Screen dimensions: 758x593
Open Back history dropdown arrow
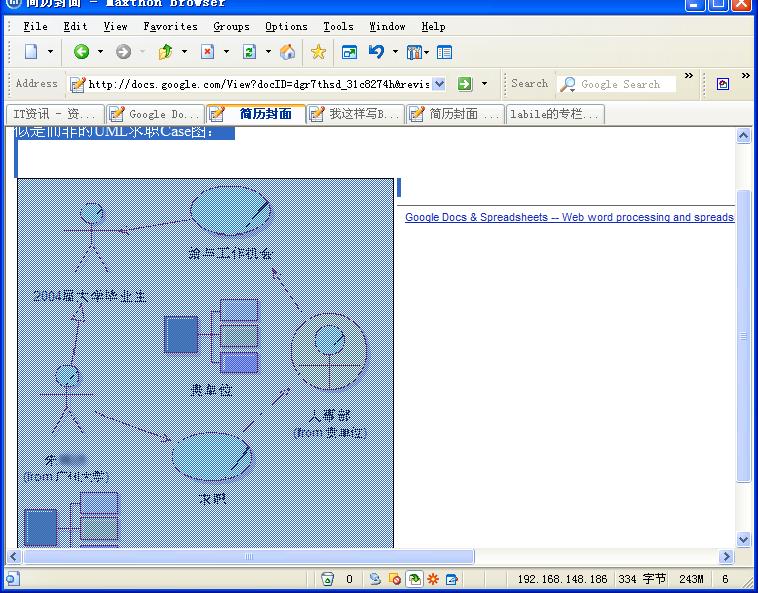pyautogui.click(x=100, y=52)
